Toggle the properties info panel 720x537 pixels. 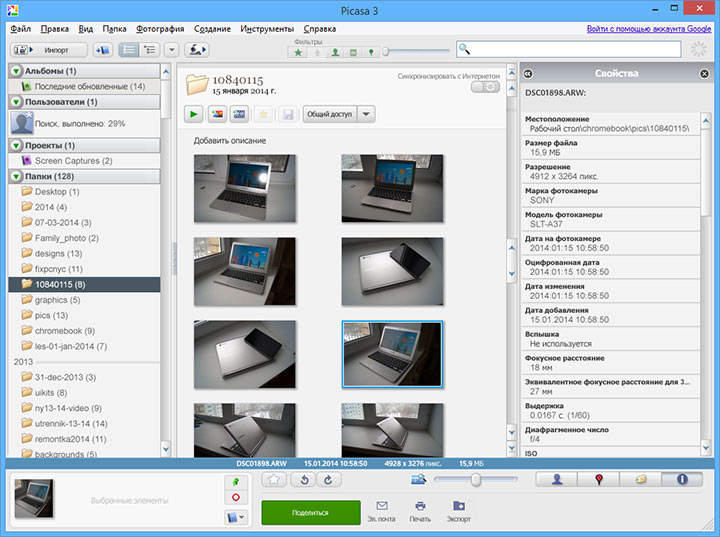(682, 480)
